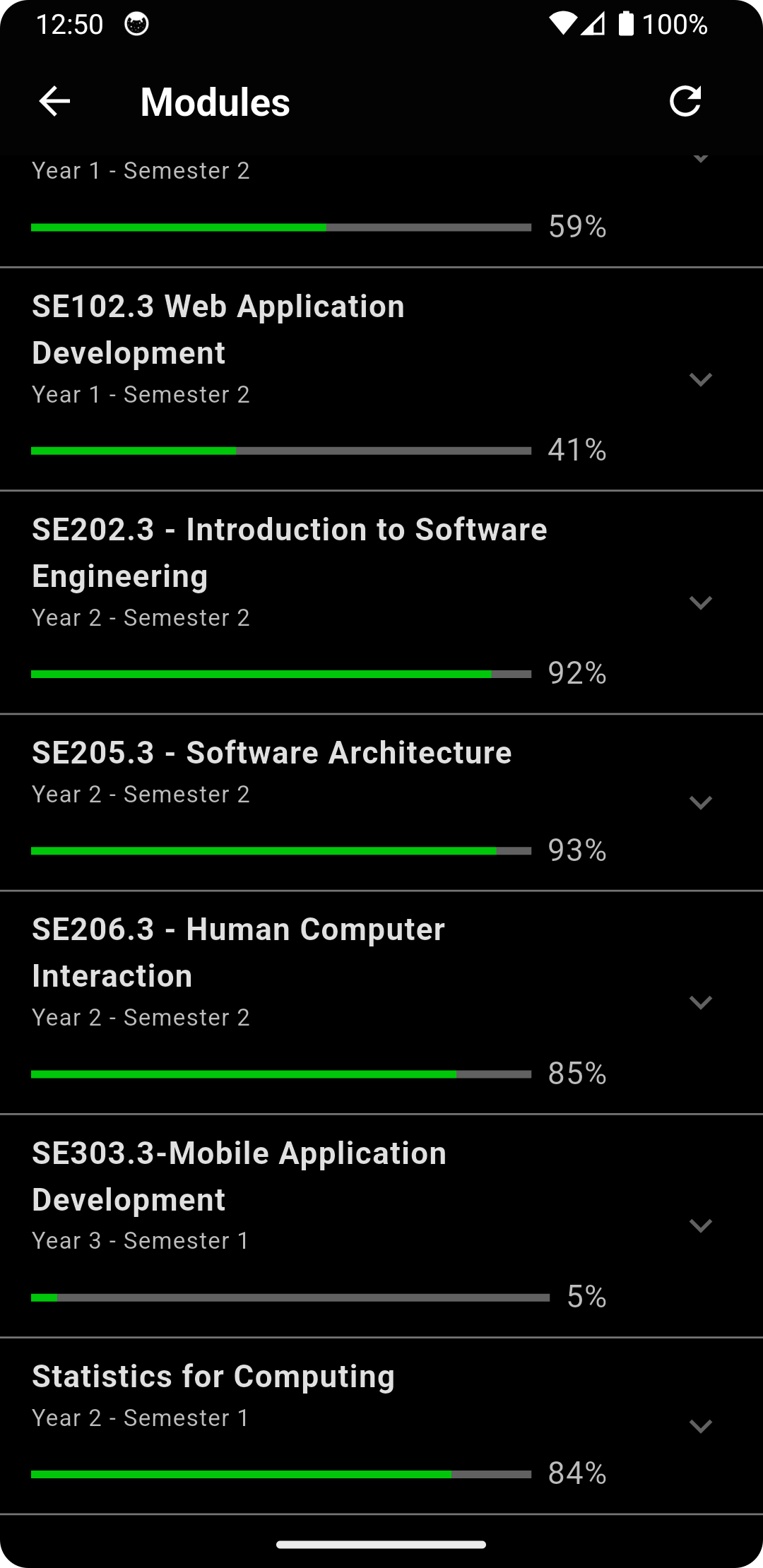Tap the cat face notification icon
Image resolution: width=763 pixels, height=1568 pixels.
pyautogui.click(x=136, y=24)
